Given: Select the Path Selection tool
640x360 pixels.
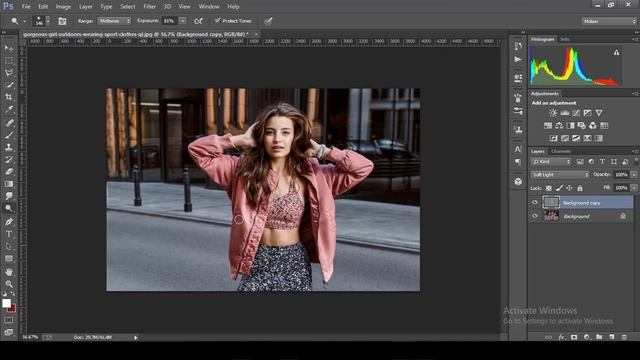Looking at the screenshot, I should (9, 246).
